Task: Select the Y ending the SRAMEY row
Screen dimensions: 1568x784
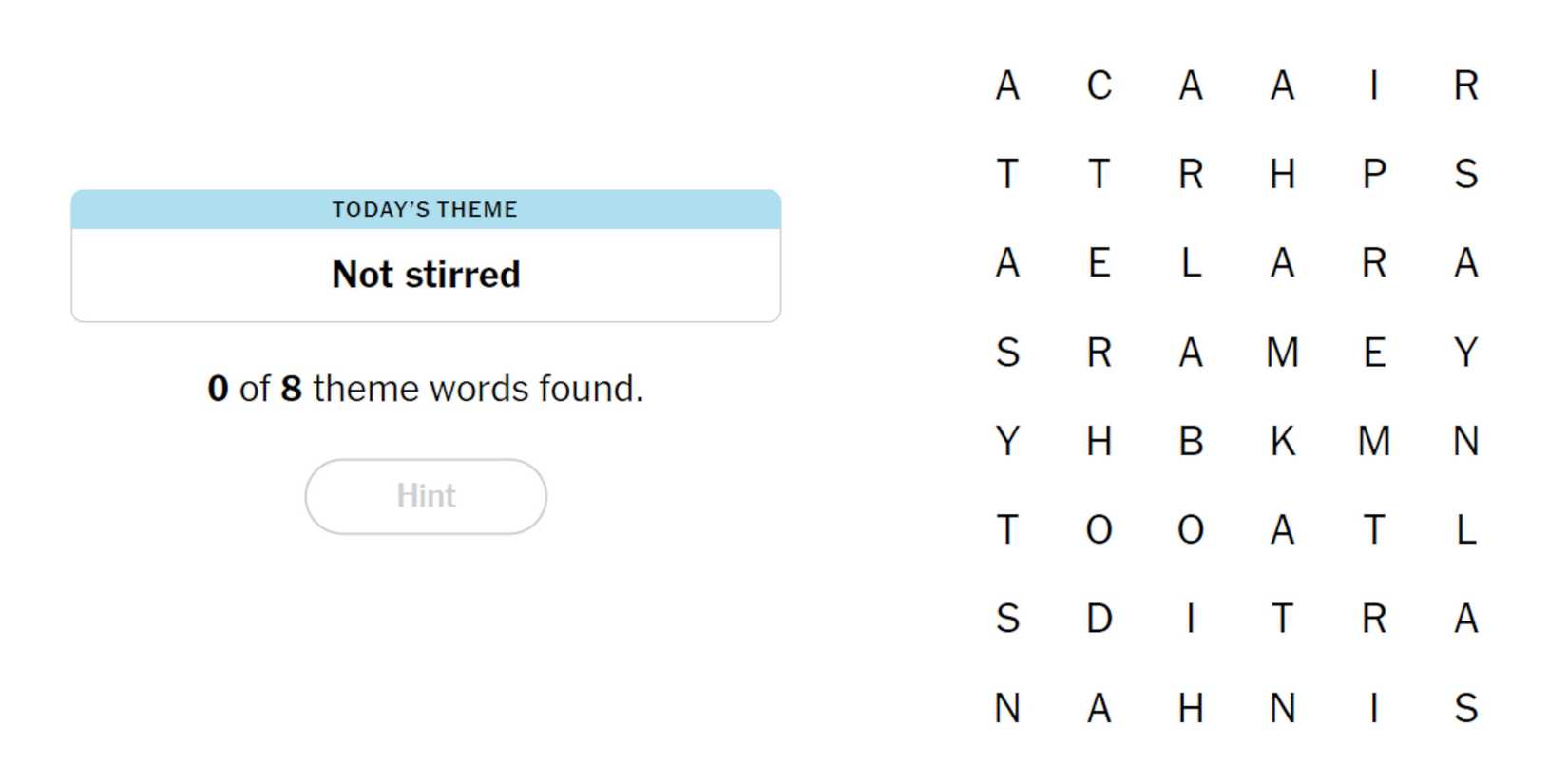Action: pos(1466,353)
